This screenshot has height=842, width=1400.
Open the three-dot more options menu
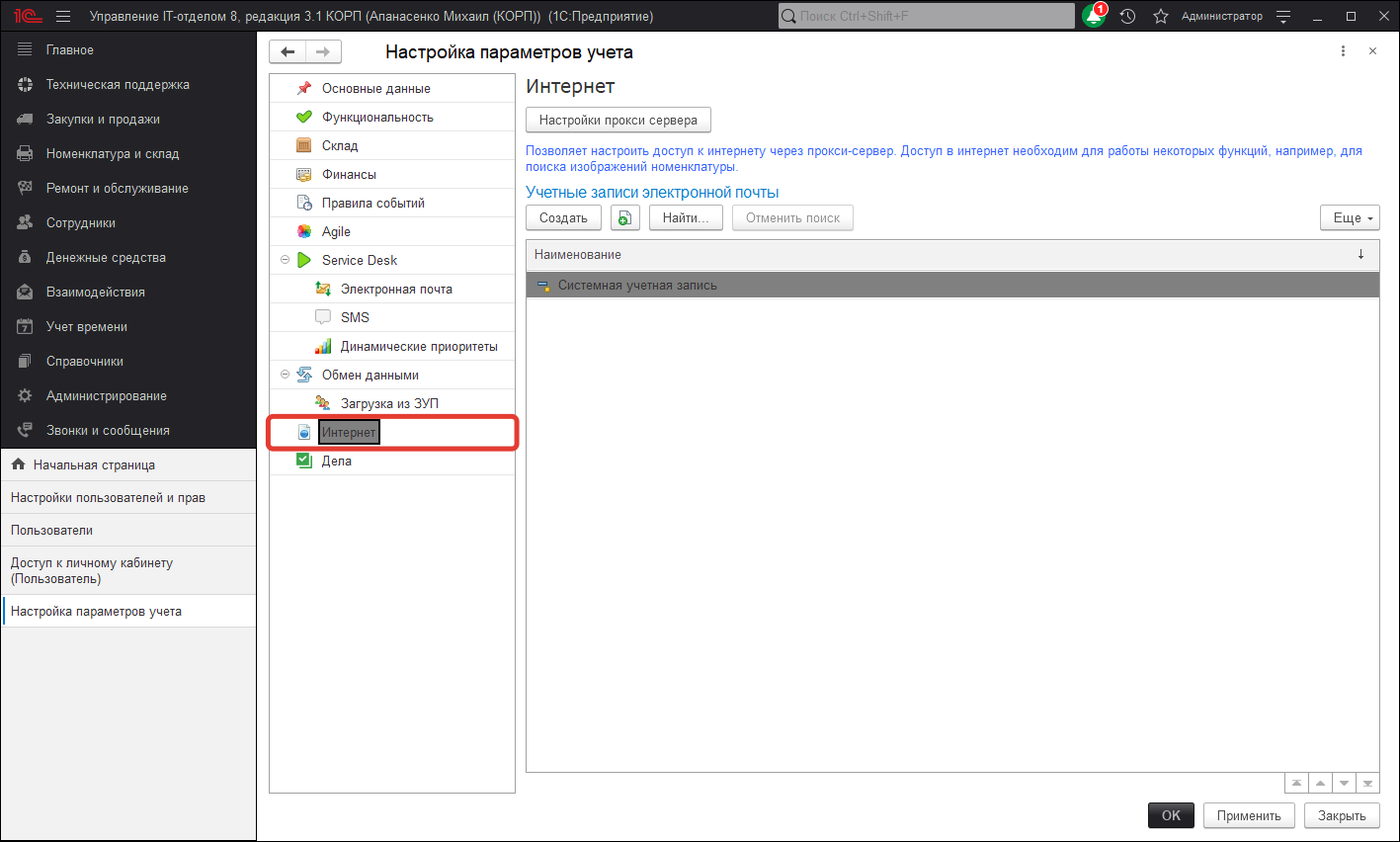pos(1343,51)
